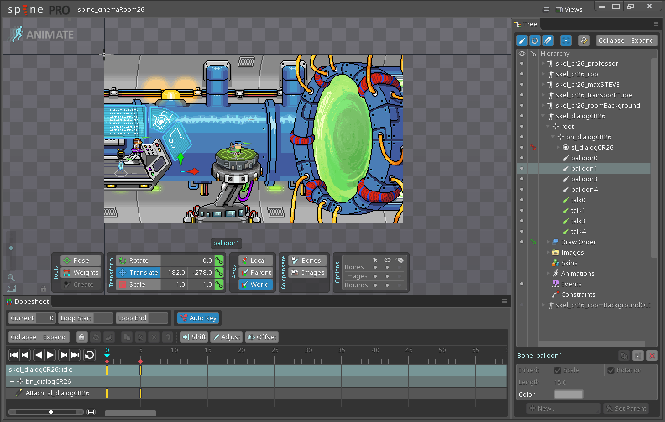Enable Images compensation button
The height and width of the screenshot is (422, 665).
click(307, 272)
